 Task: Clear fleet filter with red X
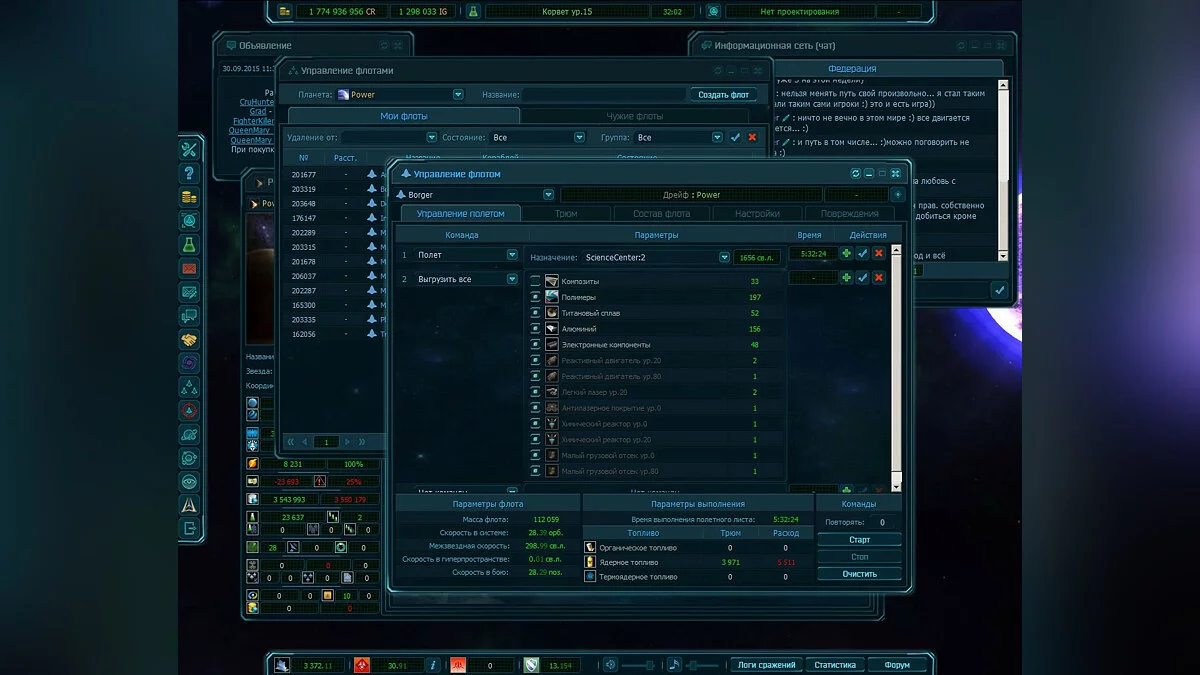(752, 137)
